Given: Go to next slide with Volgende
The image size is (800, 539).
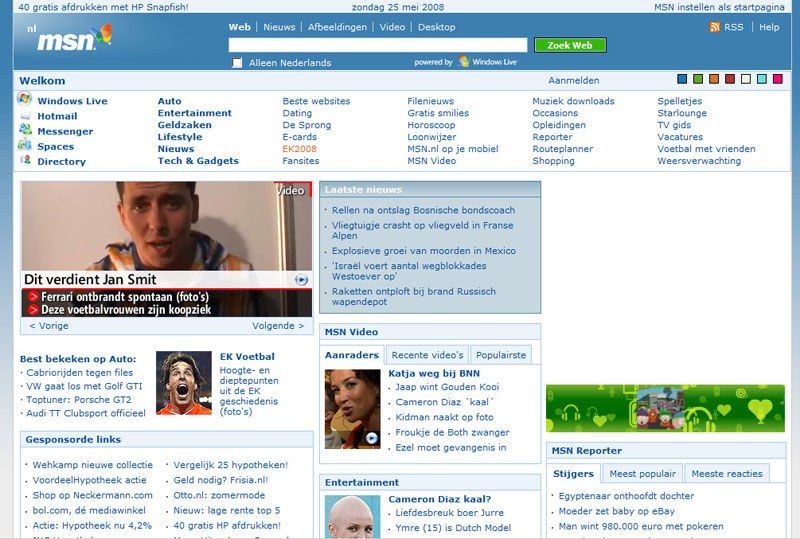Looking at the screenshot, I should [x=278, y=326].
